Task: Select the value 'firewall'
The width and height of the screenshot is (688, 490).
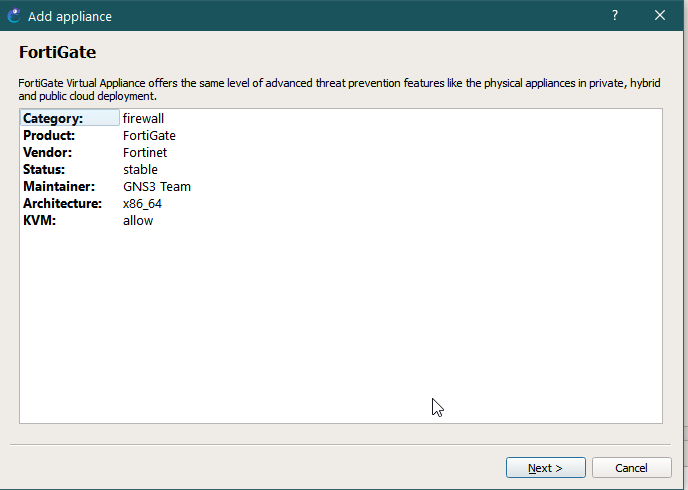Action: click(143, 118)
